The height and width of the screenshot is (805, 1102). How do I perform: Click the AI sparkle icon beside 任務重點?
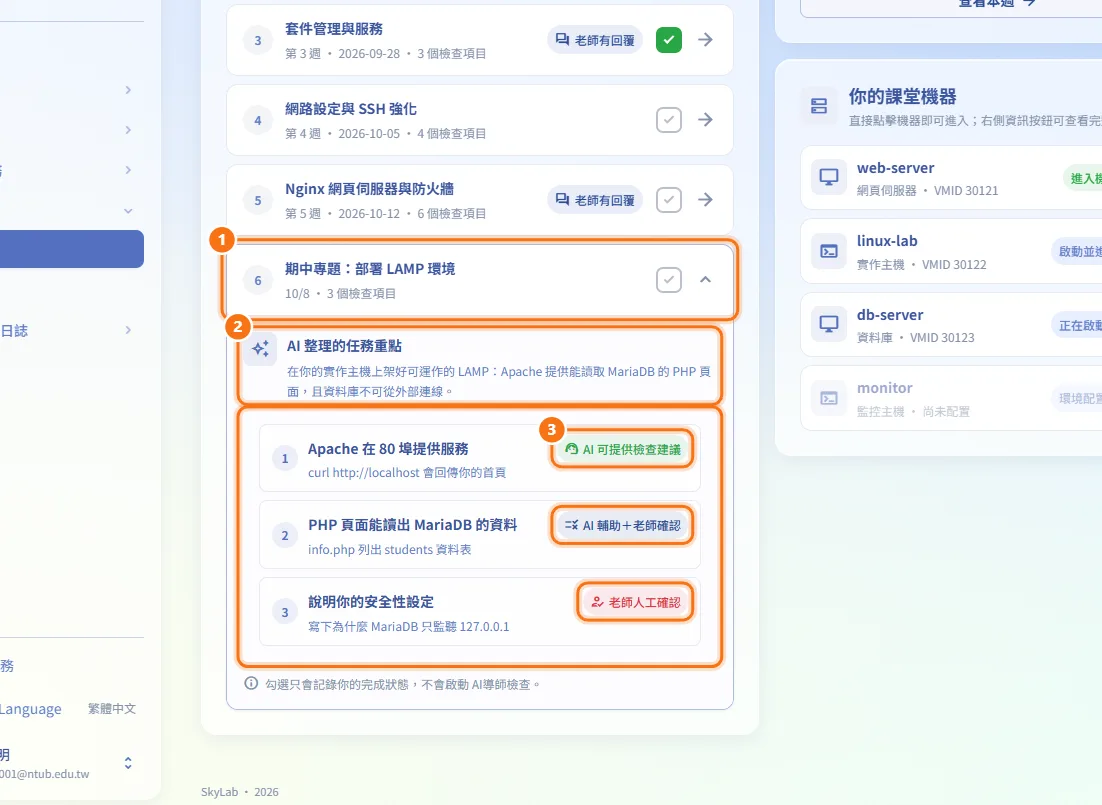pos(261,349)
